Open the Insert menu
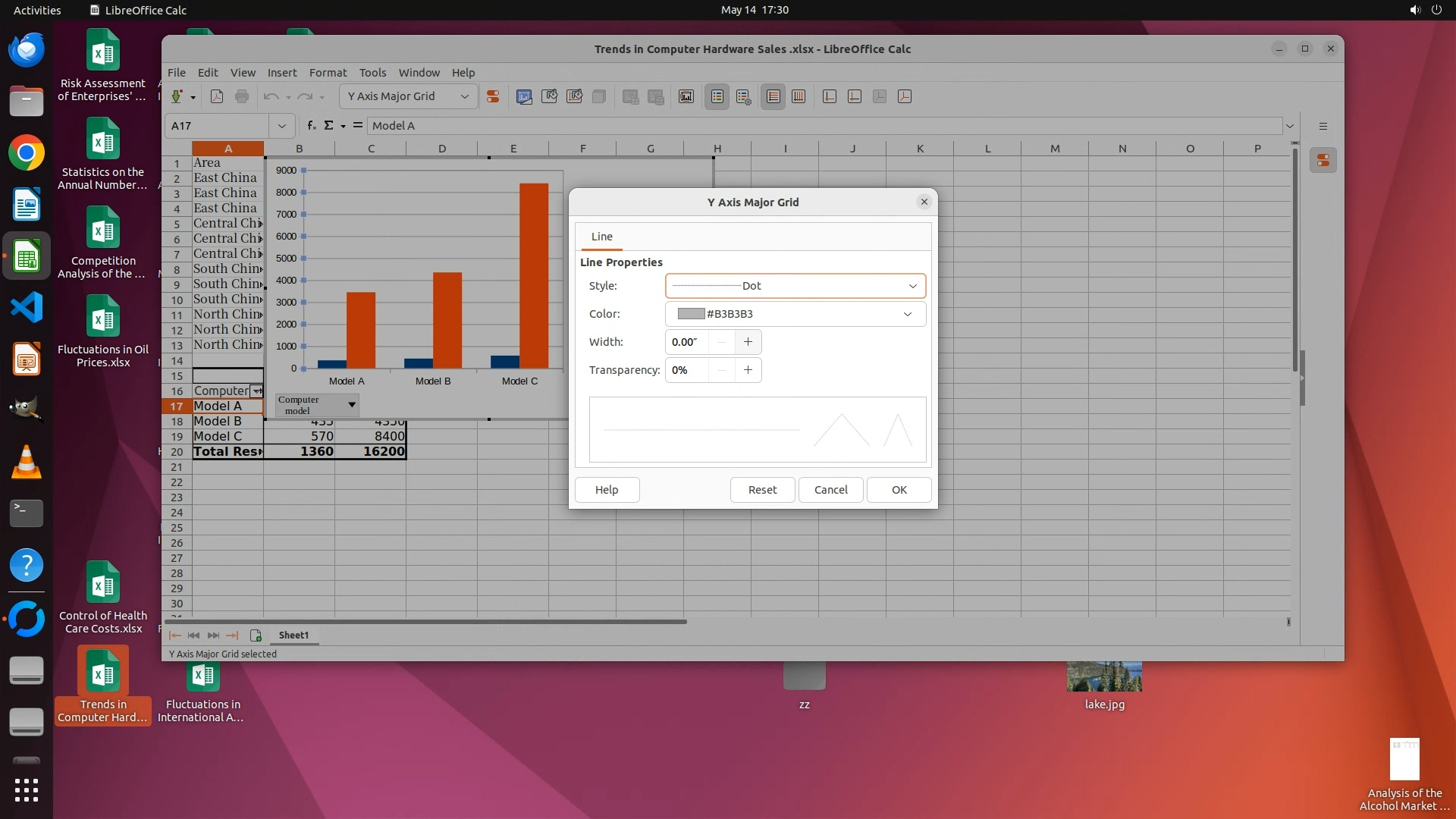 coord(281,73)
